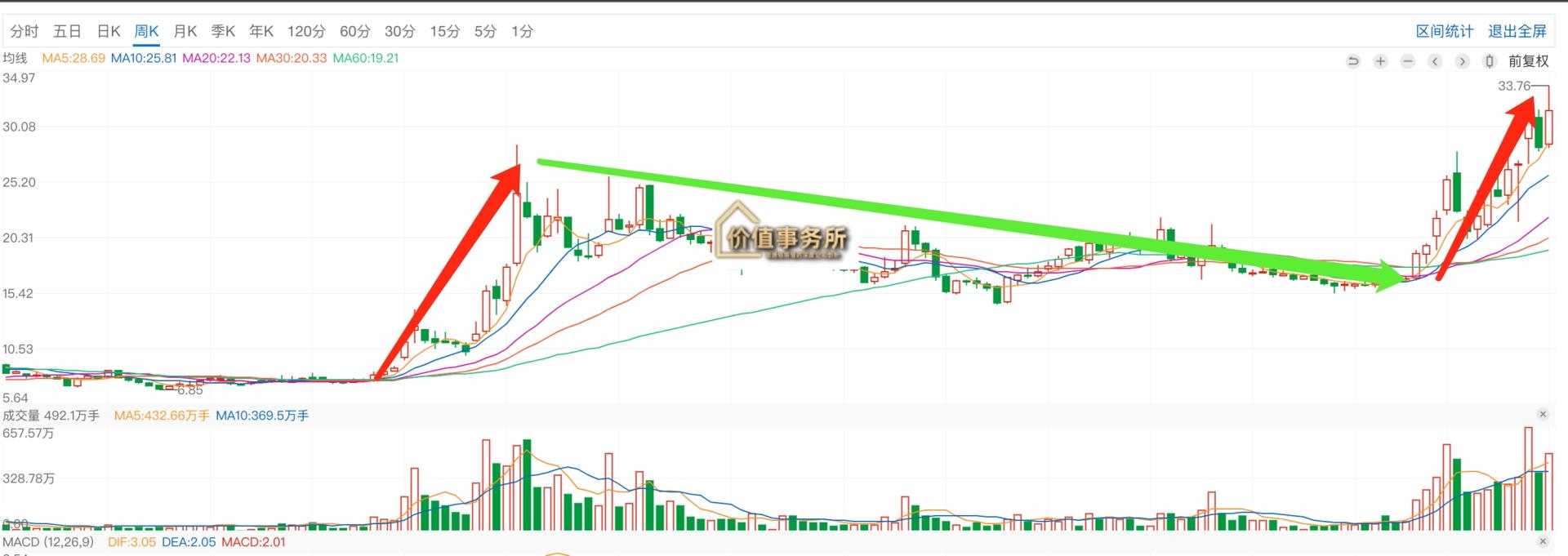Switch to 1分 chart period
This screenshot has height=556, width=1568.
click(x=522, y=31)
